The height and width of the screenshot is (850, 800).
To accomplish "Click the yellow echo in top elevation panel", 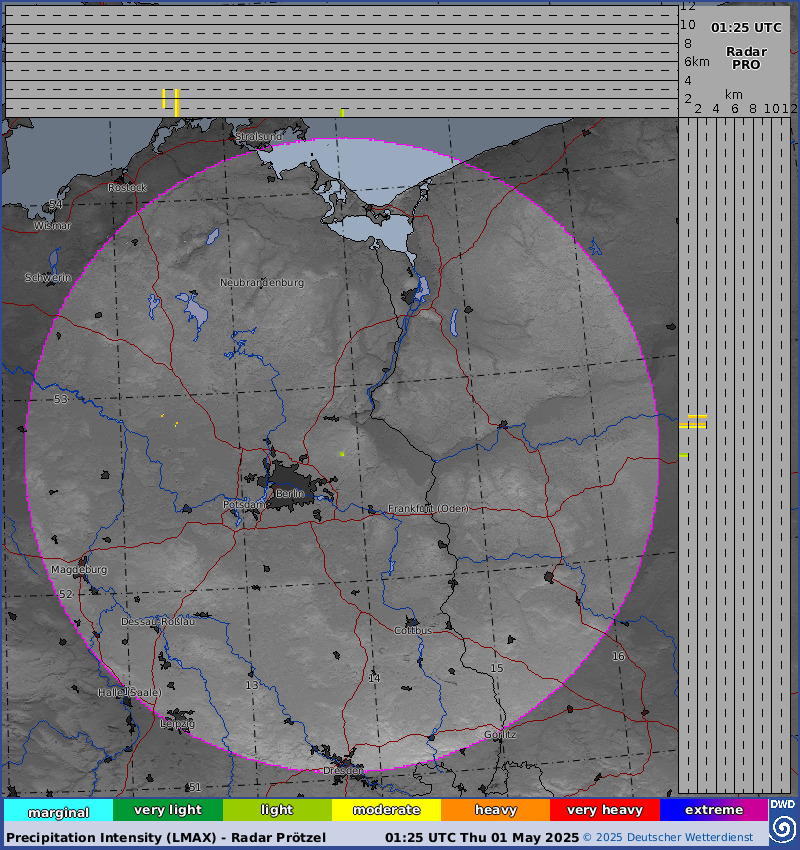I will pos(177,101).
